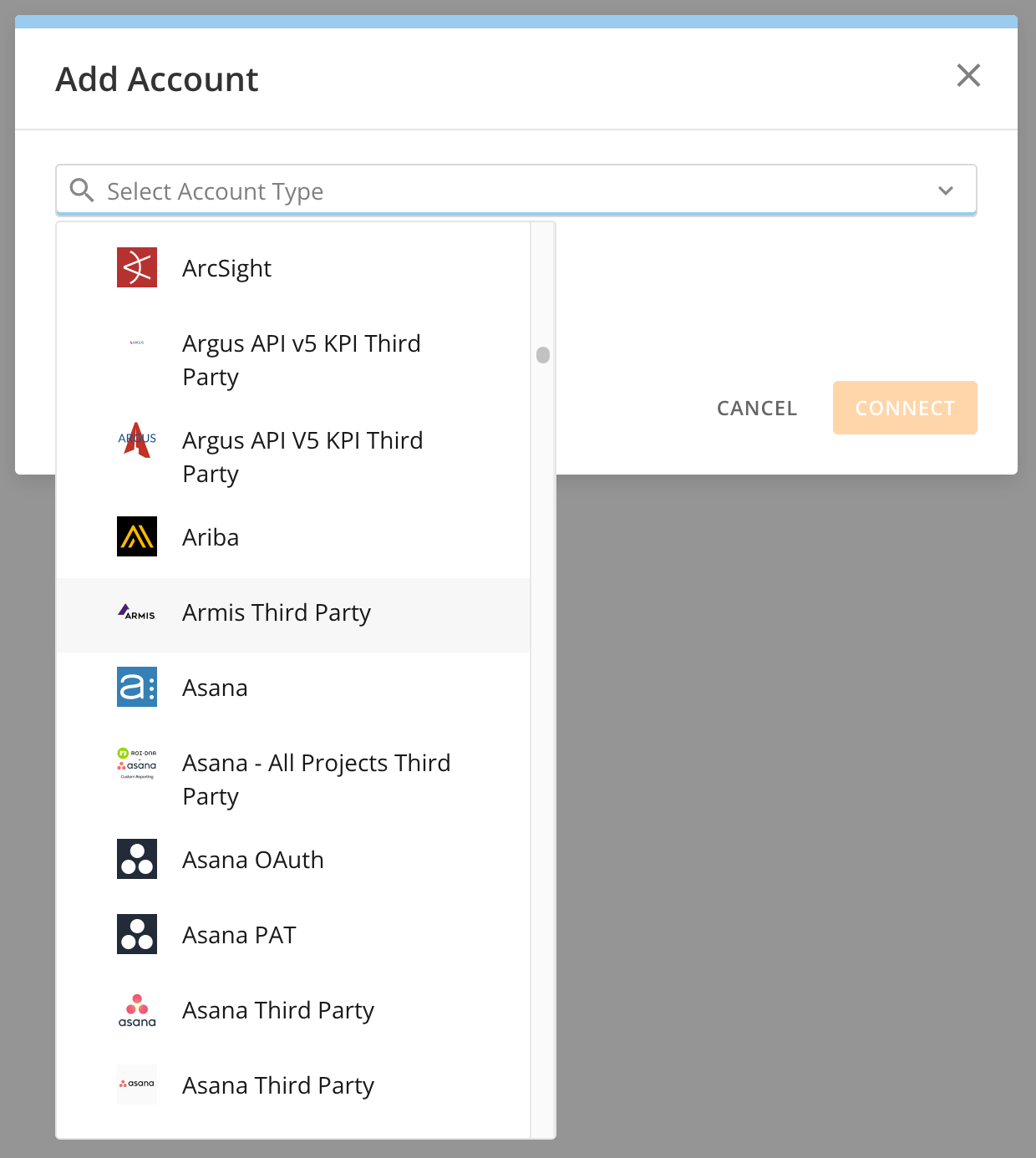This screenshot has height=1158, width=1036.
Task: Choose Argus API v5 KPI Third Party
Action: tap(293, 360)
